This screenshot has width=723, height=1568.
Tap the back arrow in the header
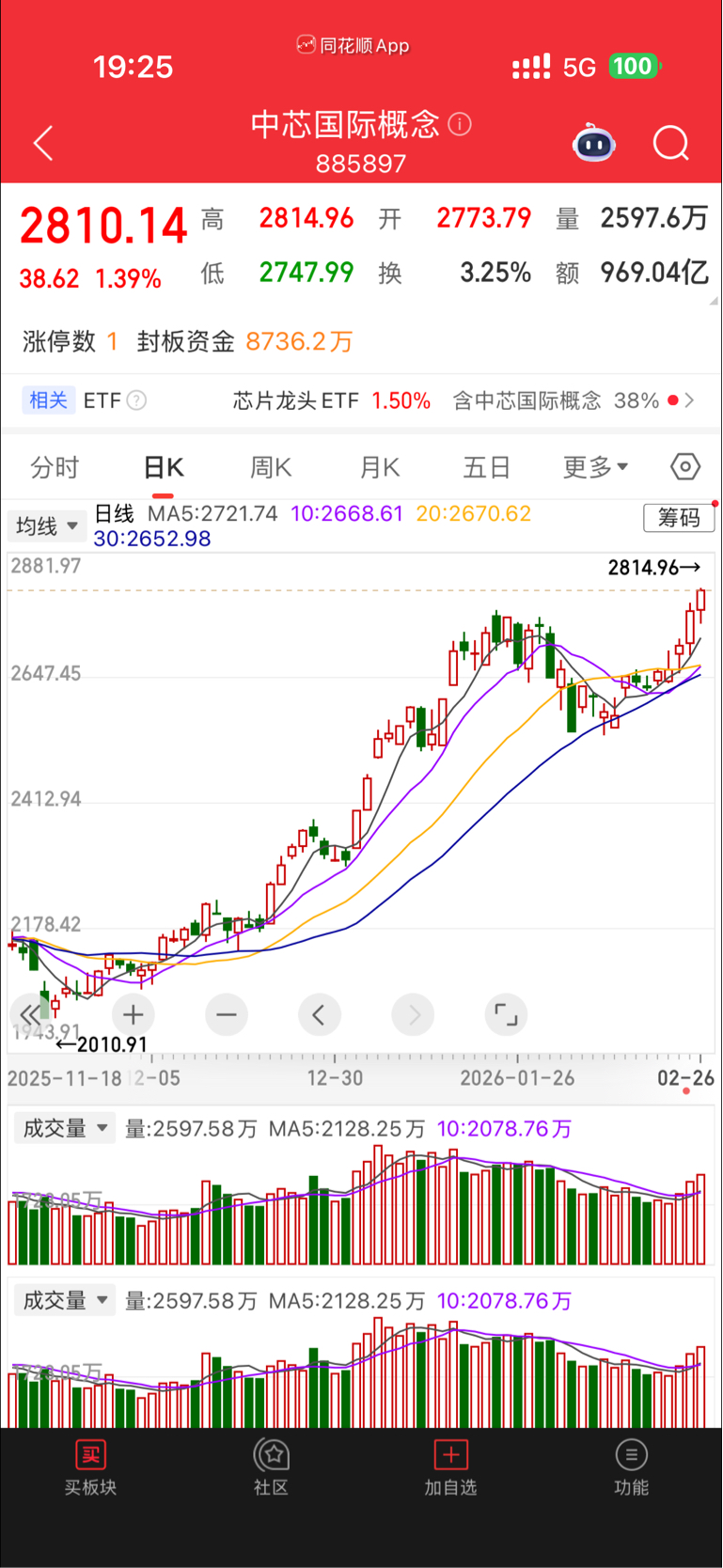[x=43, y=143]
